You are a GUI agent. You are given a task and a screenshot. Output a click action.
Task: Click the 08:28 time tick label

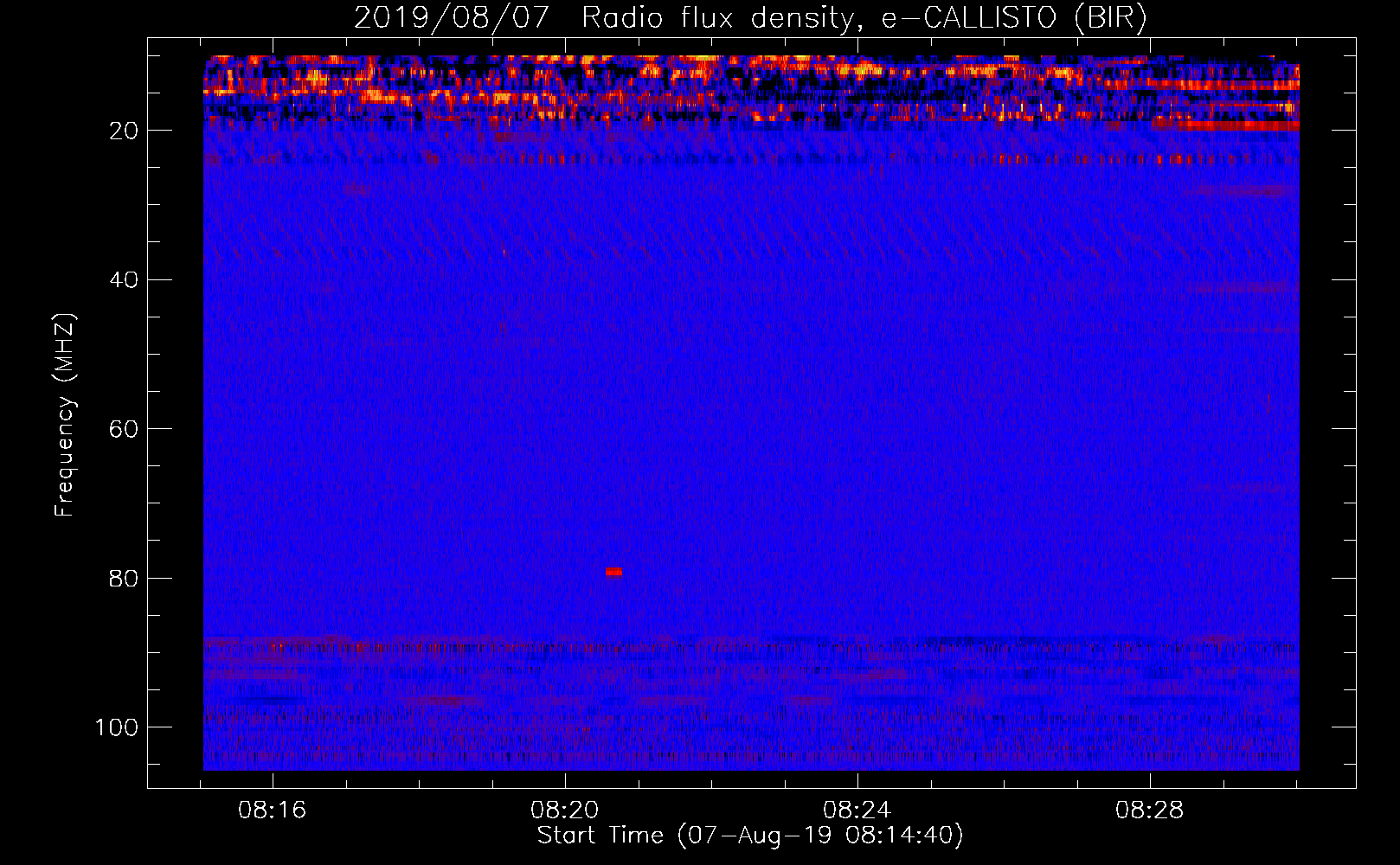click(1150, 811)
